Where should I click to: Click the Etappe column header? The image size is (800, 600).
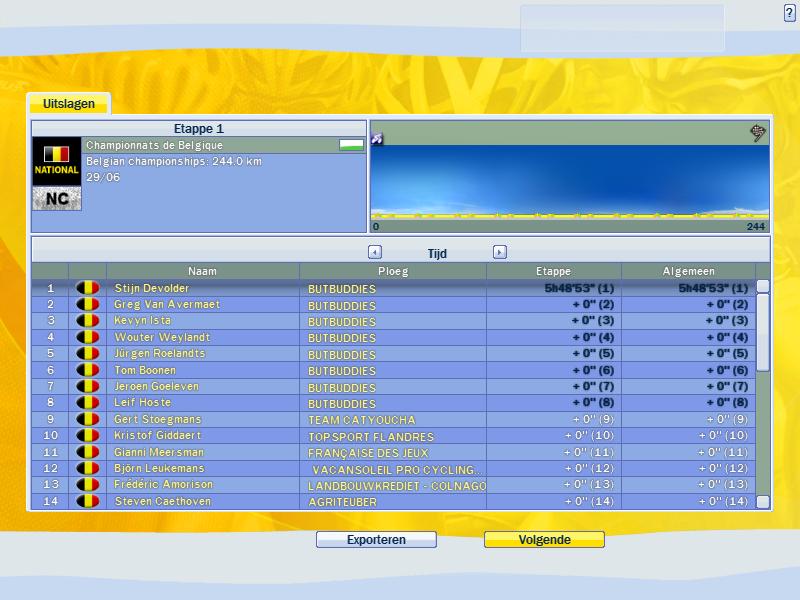click(553, 271)
